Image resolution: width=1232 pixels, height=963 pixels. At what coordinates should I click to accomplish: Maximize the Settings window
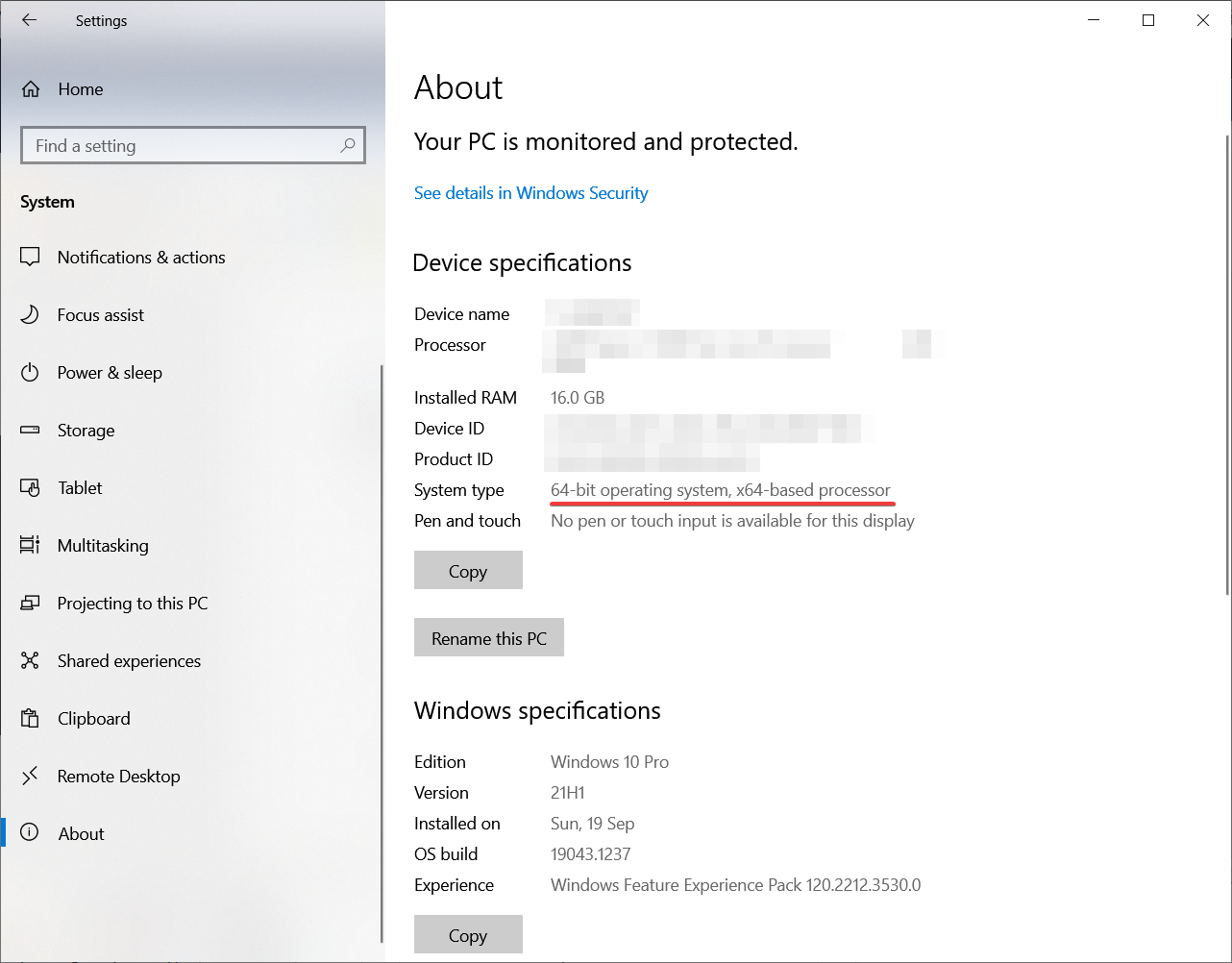[x=1148, y=20]
